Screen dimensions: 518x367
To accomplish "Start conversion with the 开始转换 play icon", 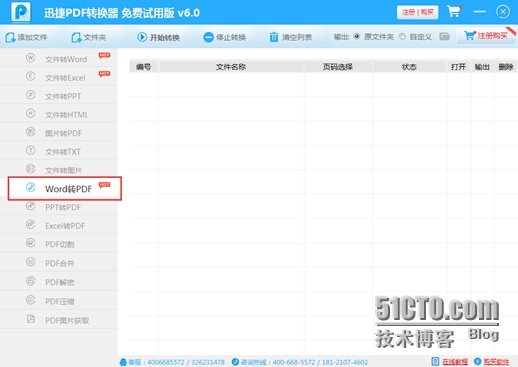I will click(142, 37).
